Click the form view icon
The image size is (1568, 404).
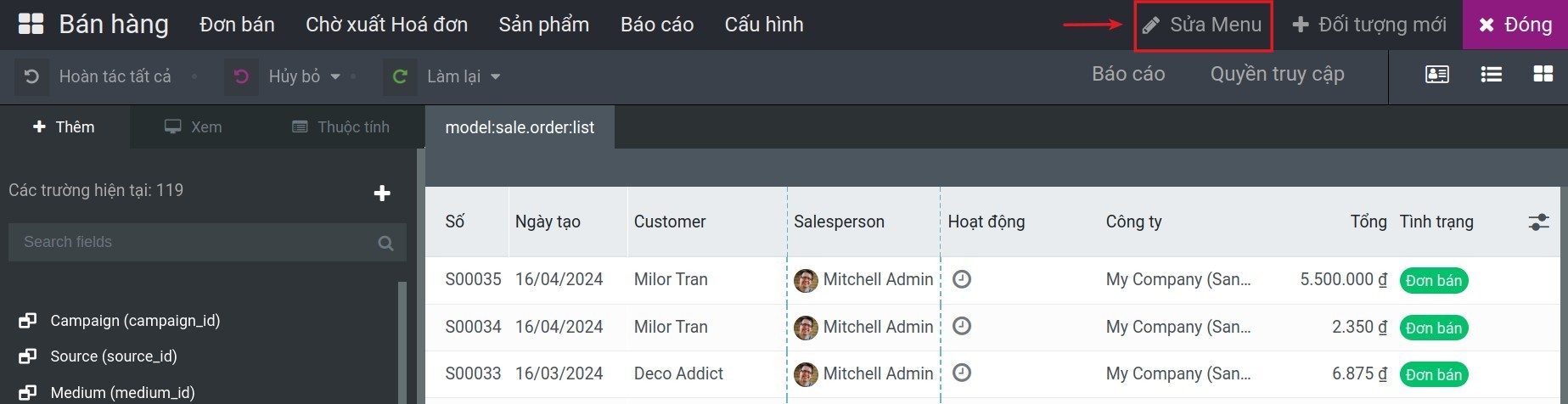click(x=1436, y=75)
